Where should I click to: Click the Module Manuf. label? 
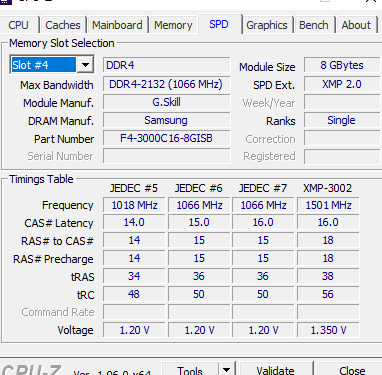click(x=58, y=103)
